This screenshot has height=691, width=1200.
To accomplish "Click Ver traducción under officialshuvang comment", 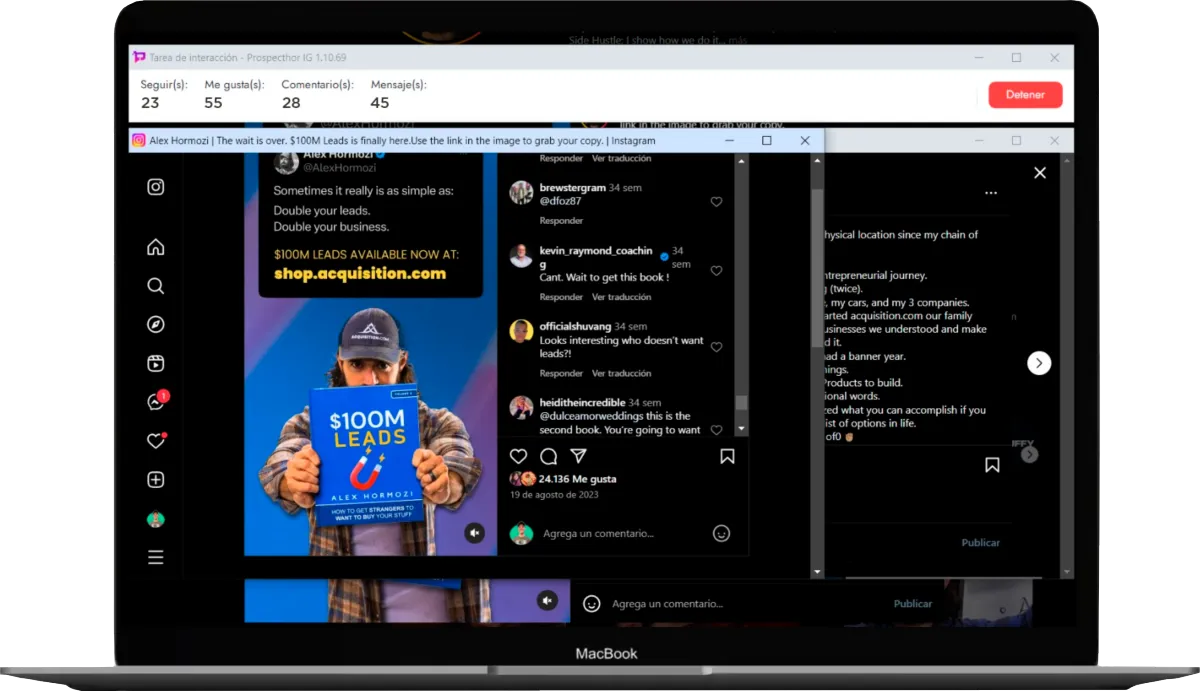I will coord(621,373).
